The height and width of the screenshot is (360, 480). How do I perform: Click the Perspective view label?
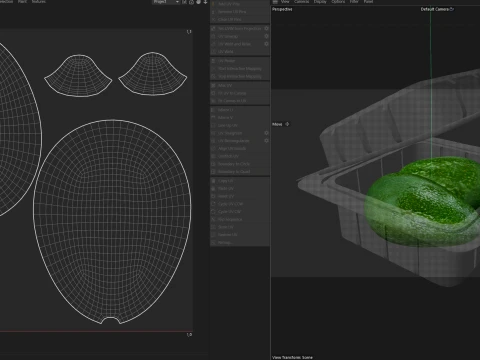pos(282,9)
